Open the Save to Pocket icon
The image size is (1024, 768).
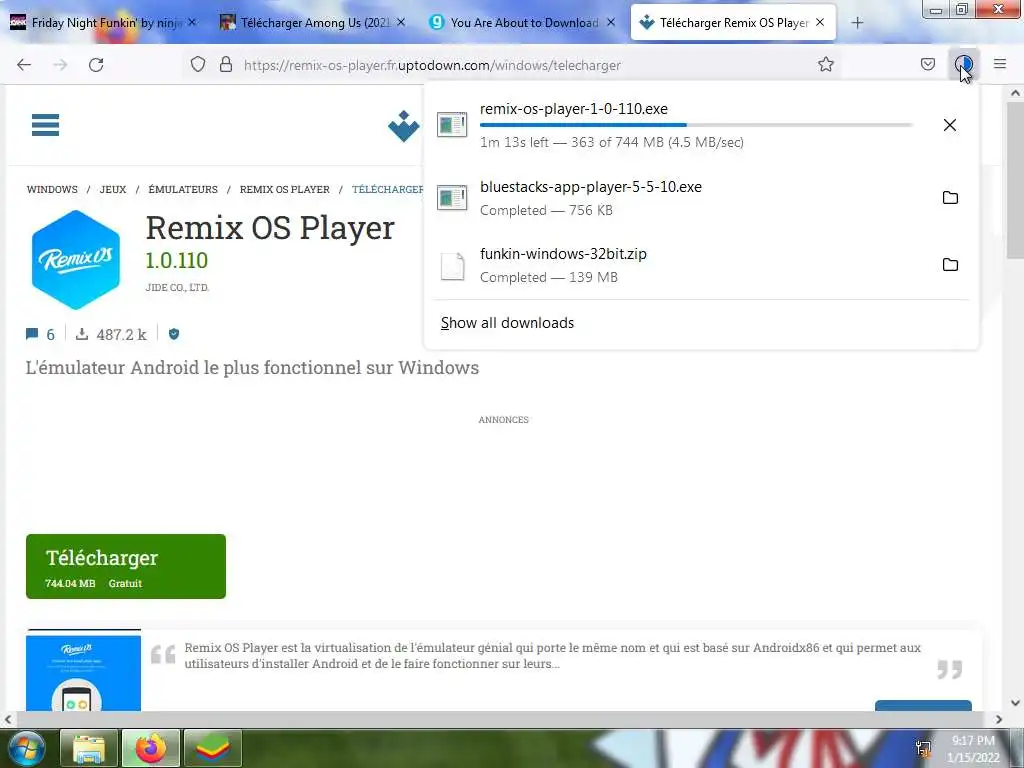(928, 64)
